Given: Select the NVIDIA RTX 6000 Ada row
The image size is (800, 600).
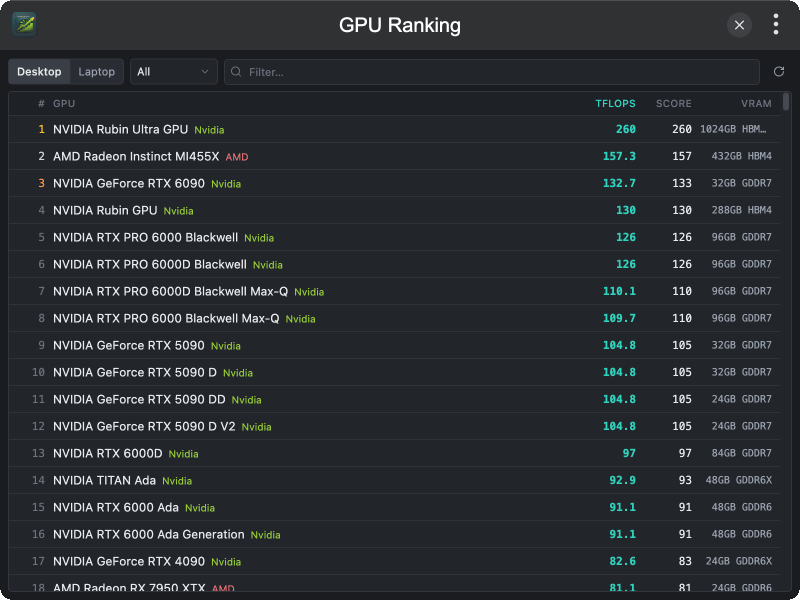Looking at the screenshot, I should [394, 508].
